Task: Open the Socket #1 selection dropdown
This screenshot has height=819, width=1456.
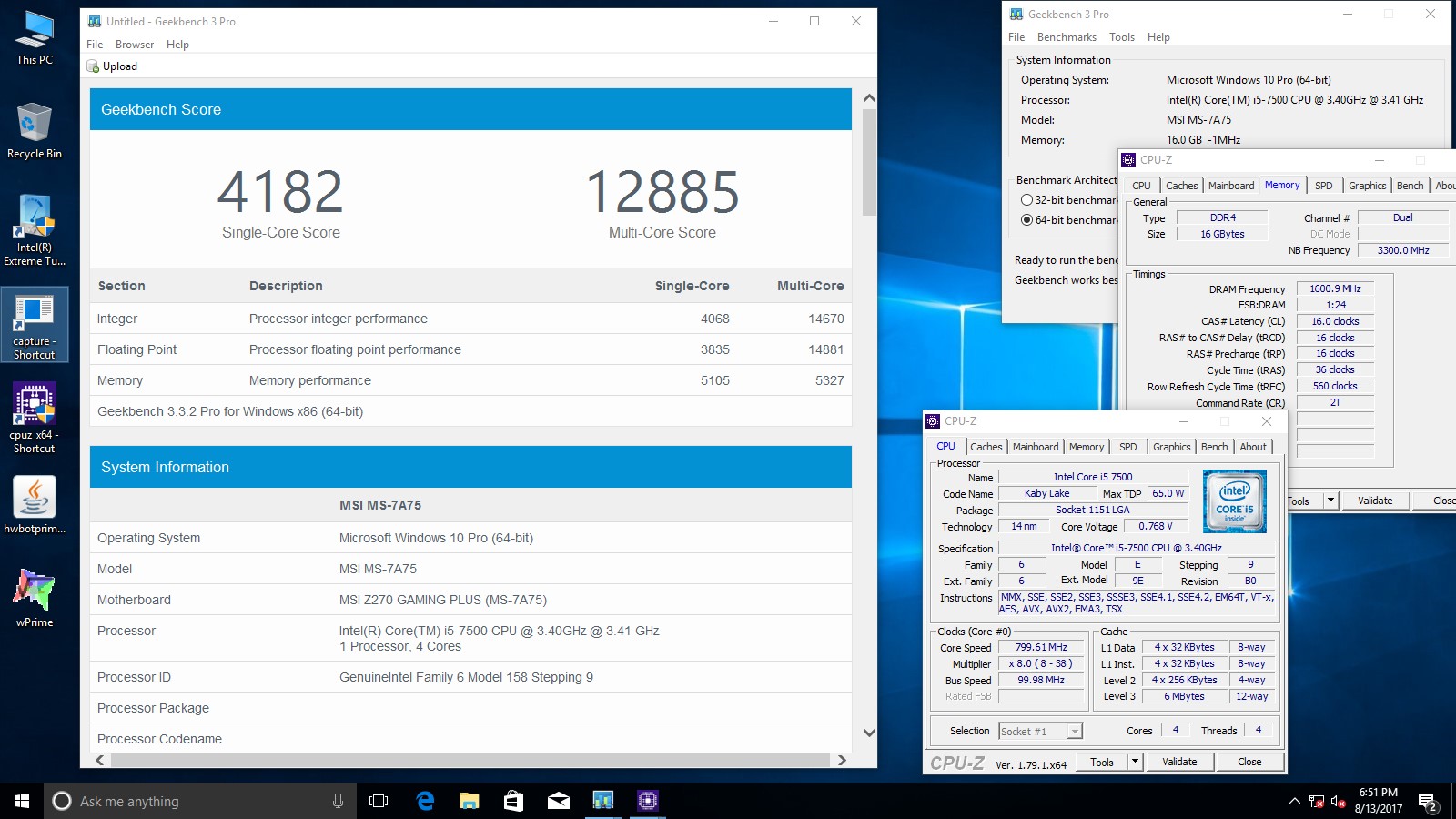Action: pos(1040,732)
